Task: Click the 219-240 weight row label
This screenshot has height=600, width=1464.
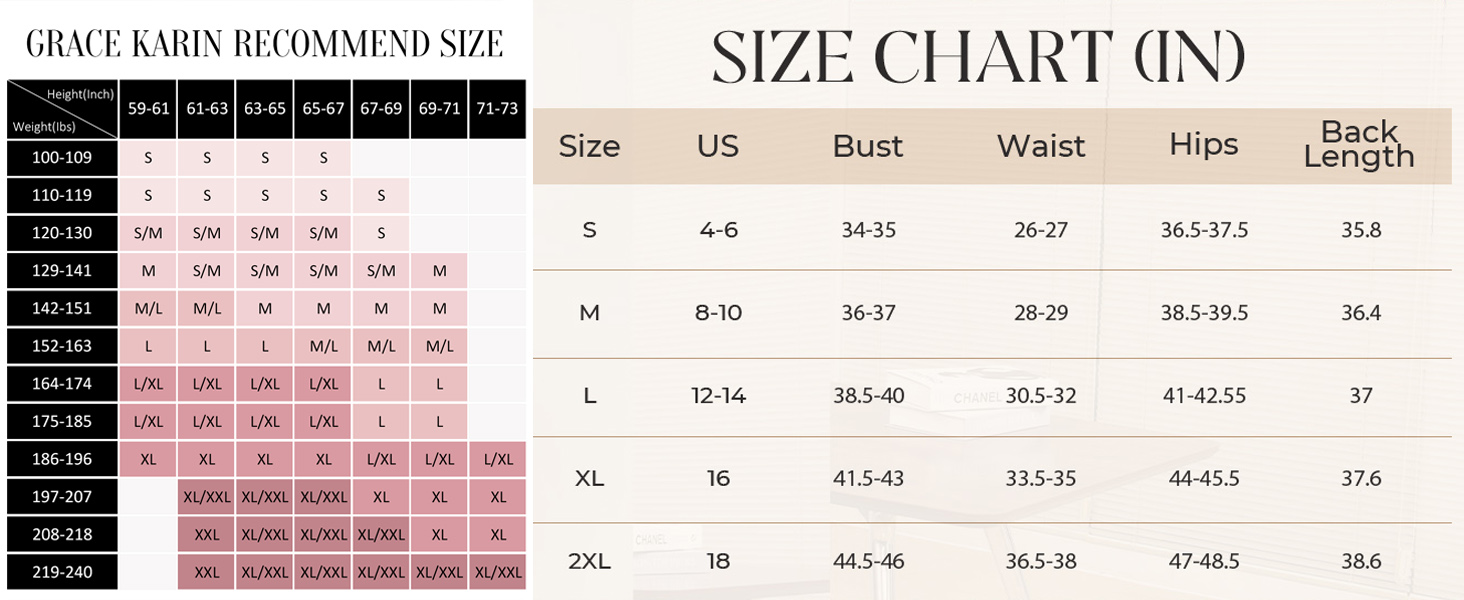Action: [x=62, y=572]
